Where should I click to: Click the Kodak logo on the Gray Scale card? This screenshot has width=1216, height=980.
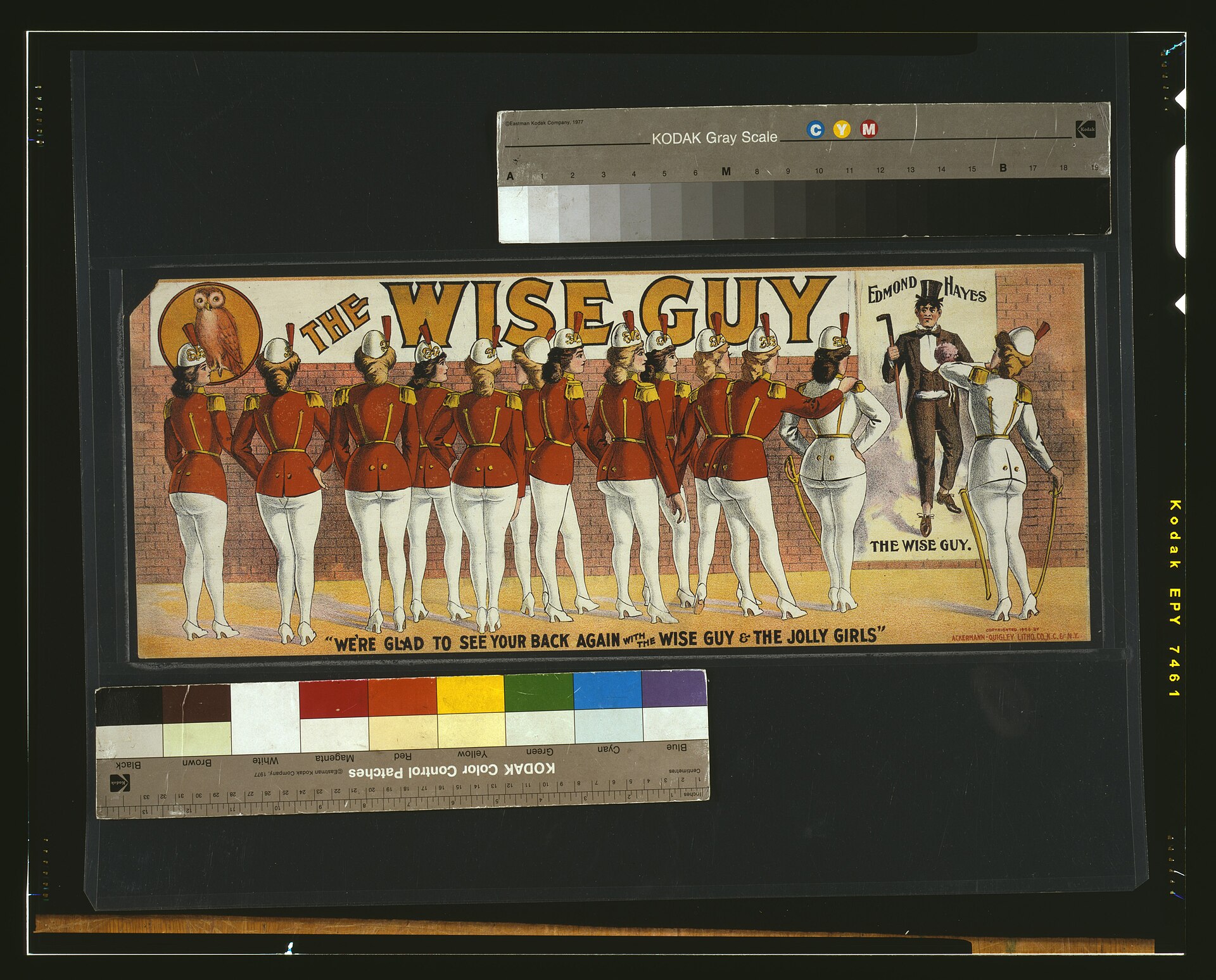click(1086, 129)
